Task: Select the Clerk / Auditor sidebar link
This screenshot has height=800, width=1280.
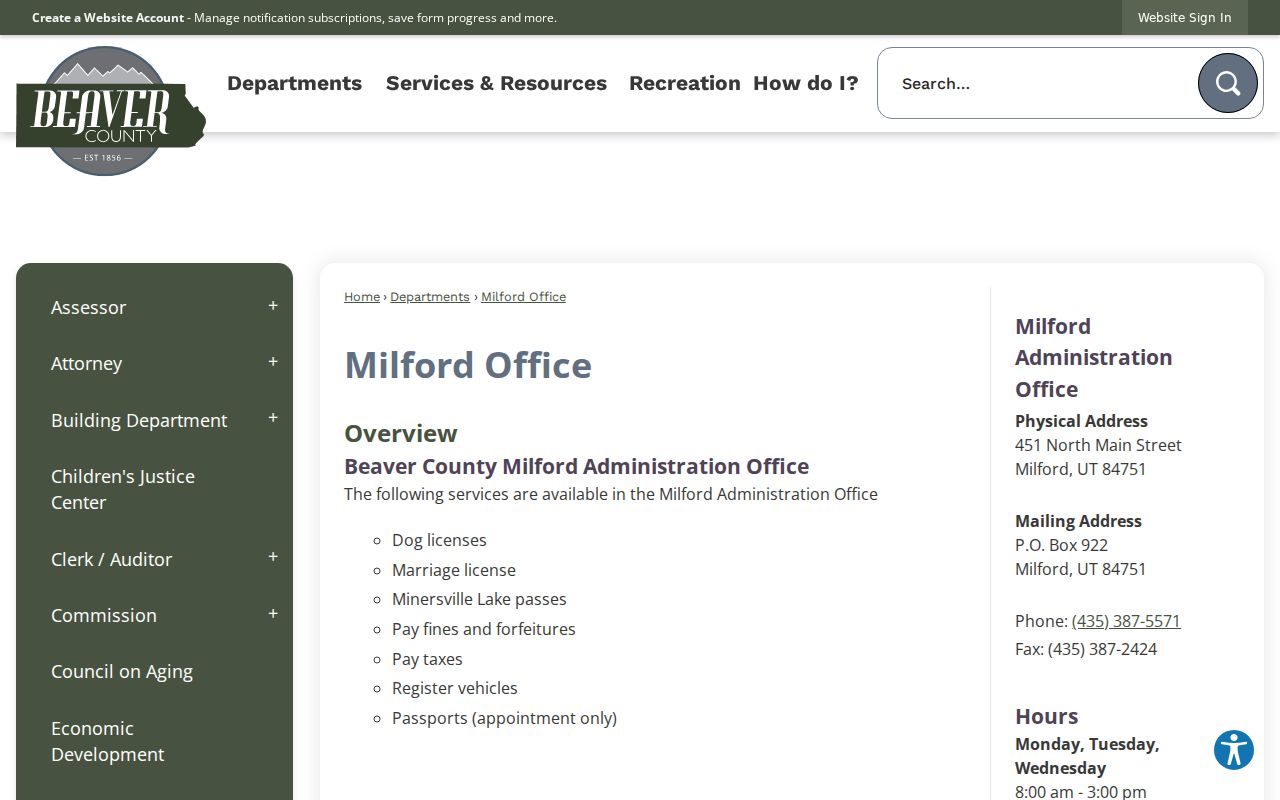Action: (111, 559)
